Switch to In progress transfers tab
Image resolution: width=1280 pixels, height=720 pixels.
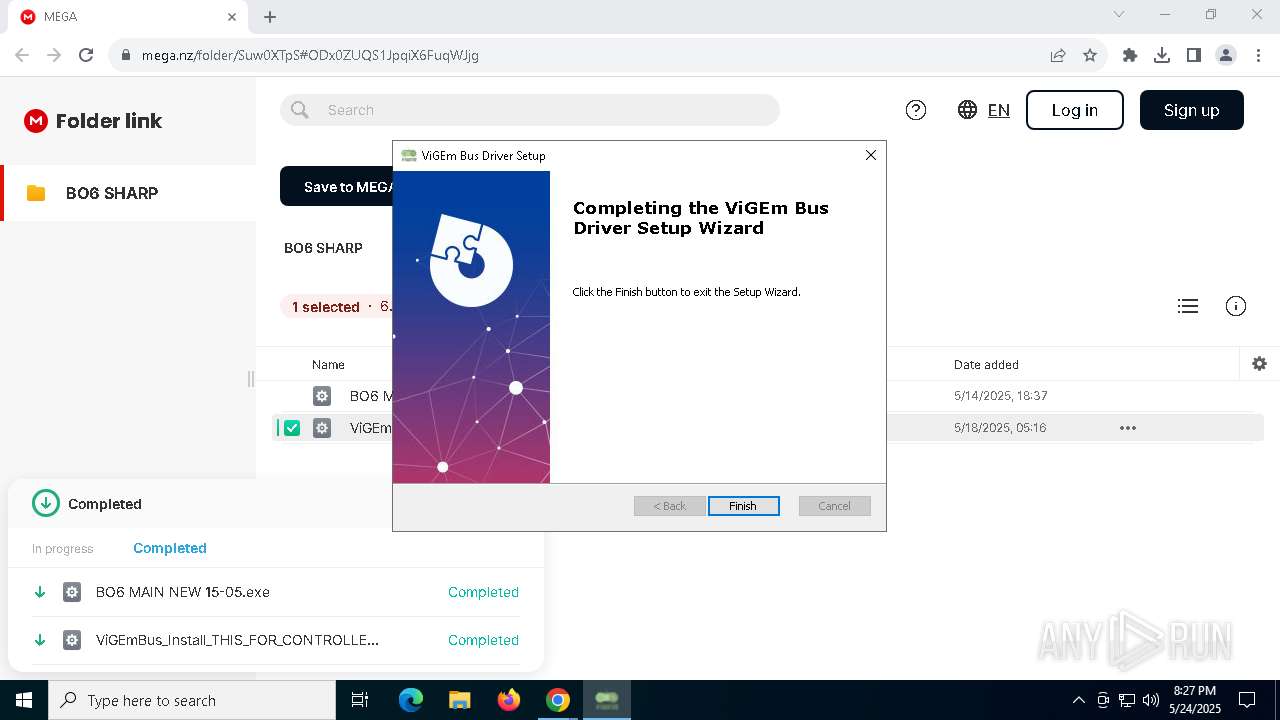coord(62,549)
